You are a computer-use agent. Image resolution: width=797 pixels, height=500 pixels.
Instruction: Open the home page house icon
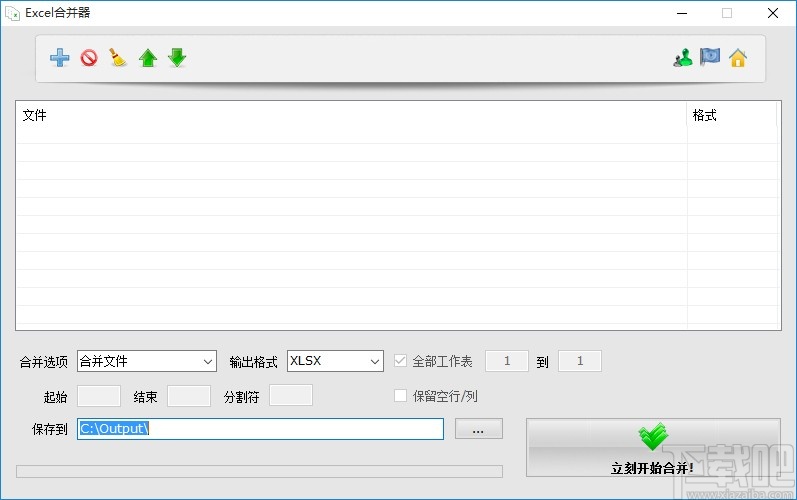[738, 58]
